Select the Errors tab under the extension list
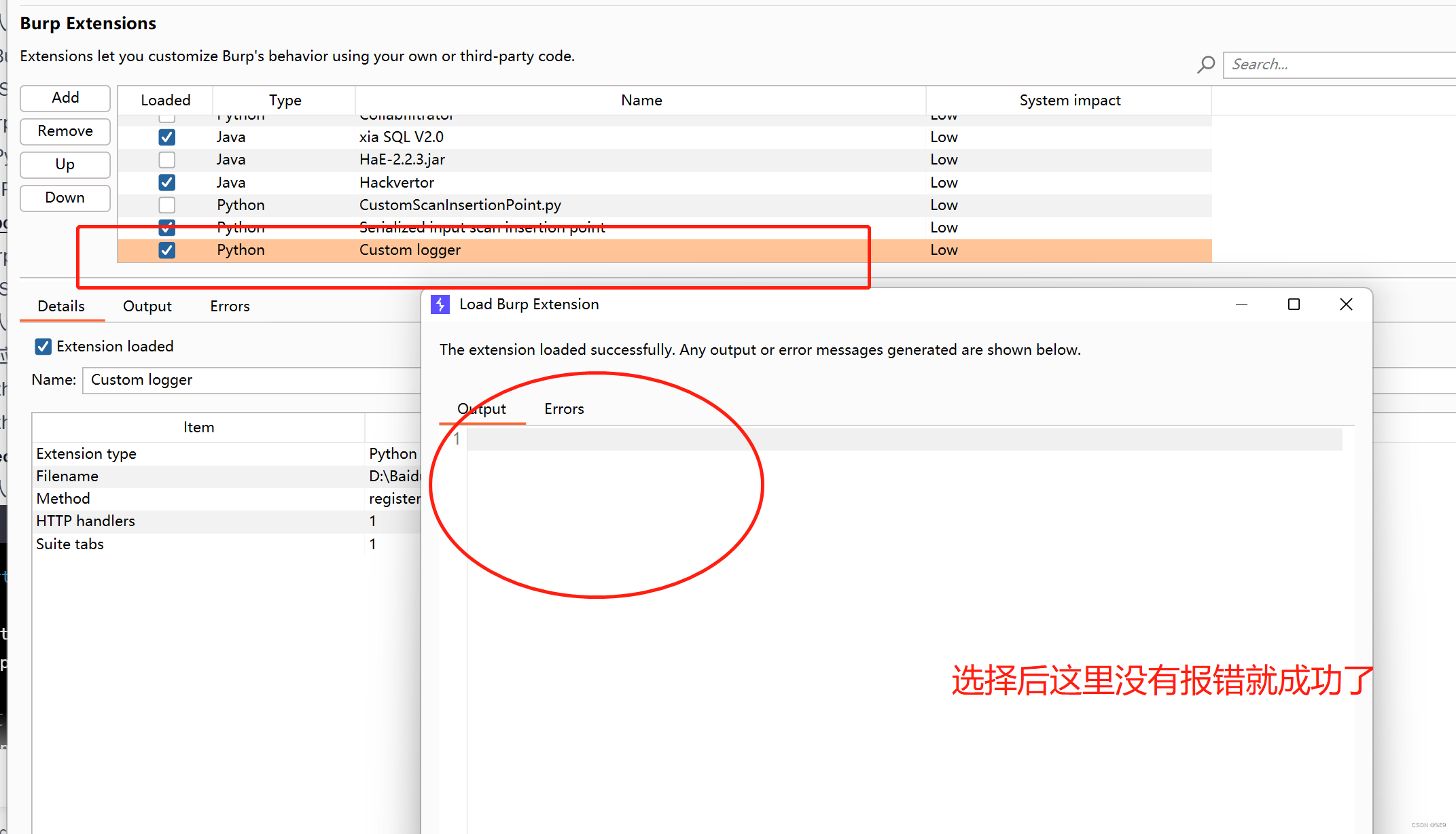 [229, 306]
